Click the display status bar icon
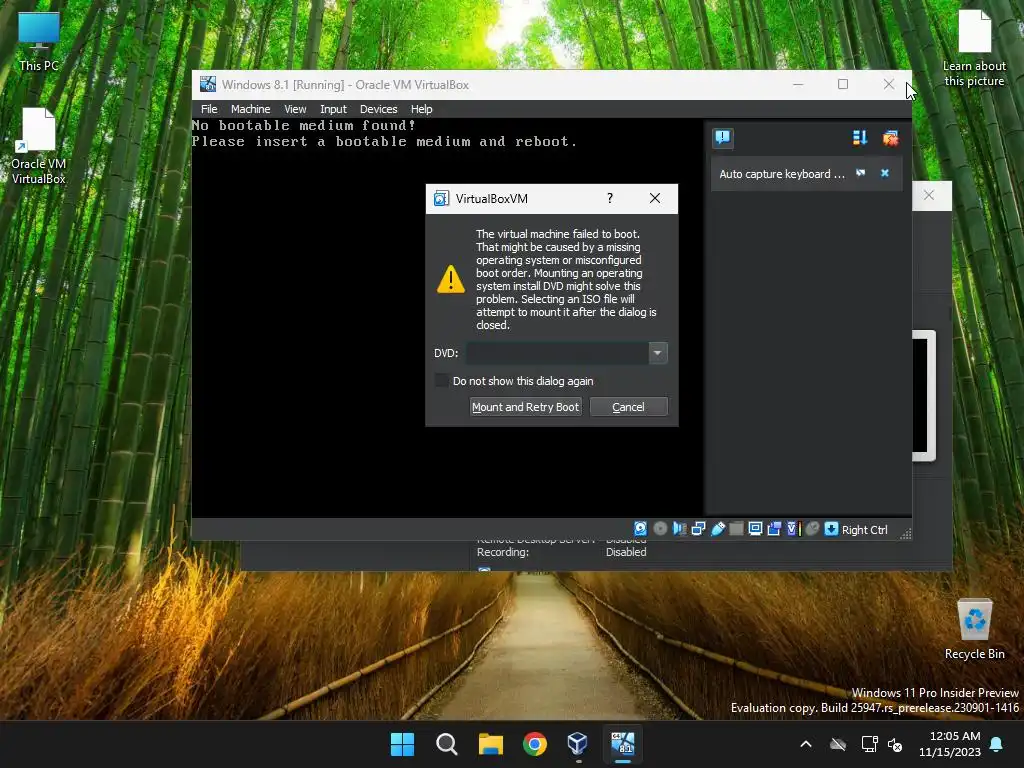The width and height of the screenshot is (1024, 768). tap(755, 529)
